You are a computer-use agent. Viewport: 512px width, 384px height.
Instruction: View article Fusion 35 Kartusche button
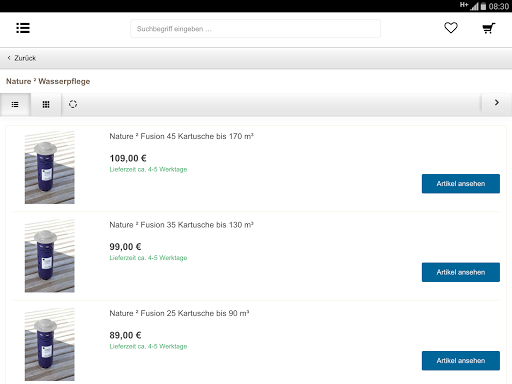point(461,272)
